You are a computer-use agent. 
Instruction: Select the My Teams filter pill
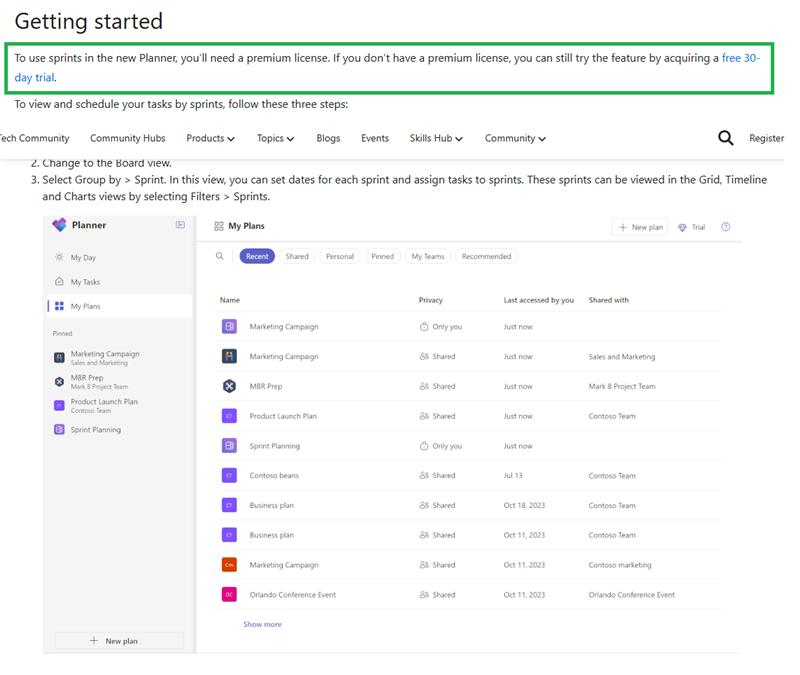point(428,256)
